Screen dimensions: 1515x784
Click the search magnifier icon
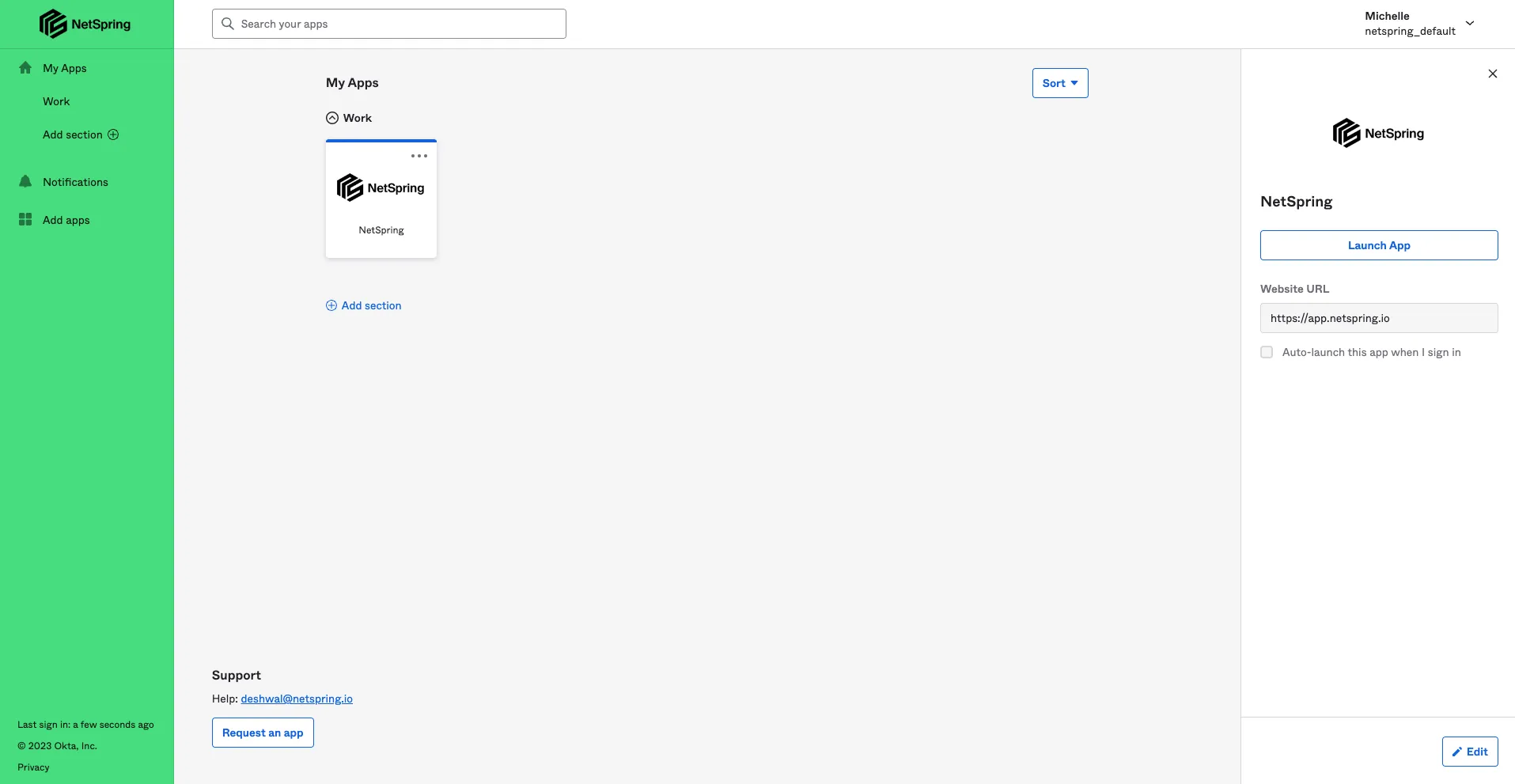[228, 24]
